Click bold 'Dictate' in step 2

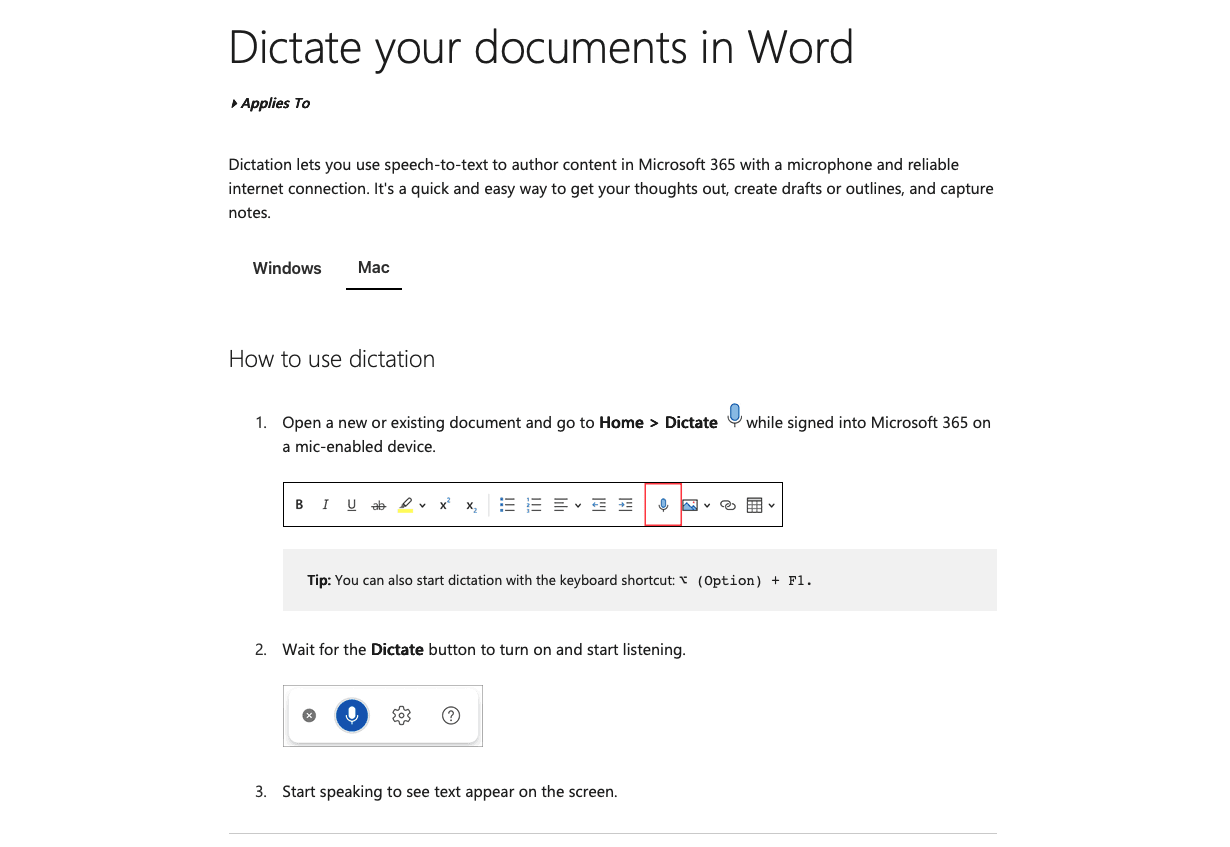coord(397,650)
